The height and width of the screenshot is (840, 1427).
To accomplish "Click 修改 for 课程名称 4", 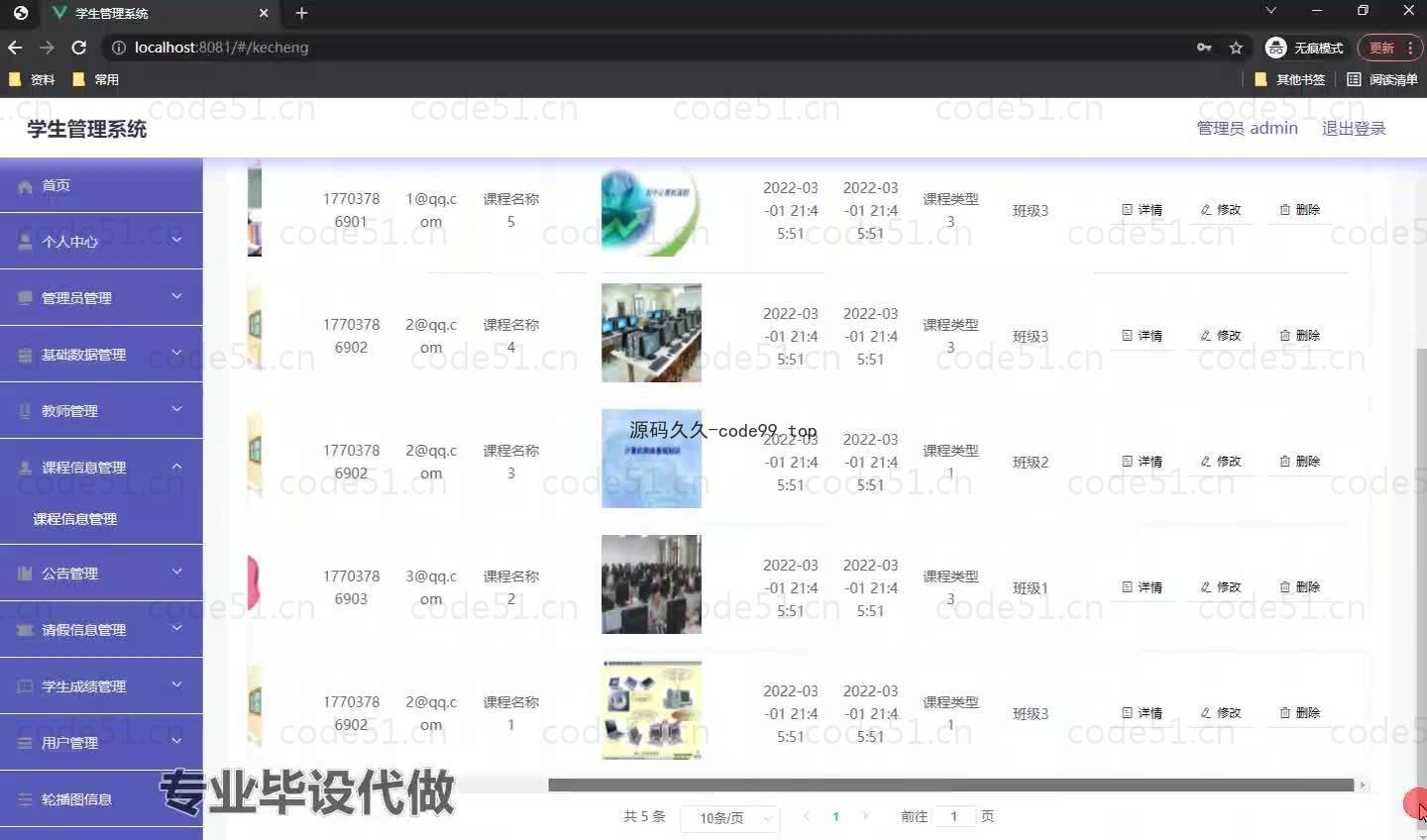I will tap(1221, 336).
